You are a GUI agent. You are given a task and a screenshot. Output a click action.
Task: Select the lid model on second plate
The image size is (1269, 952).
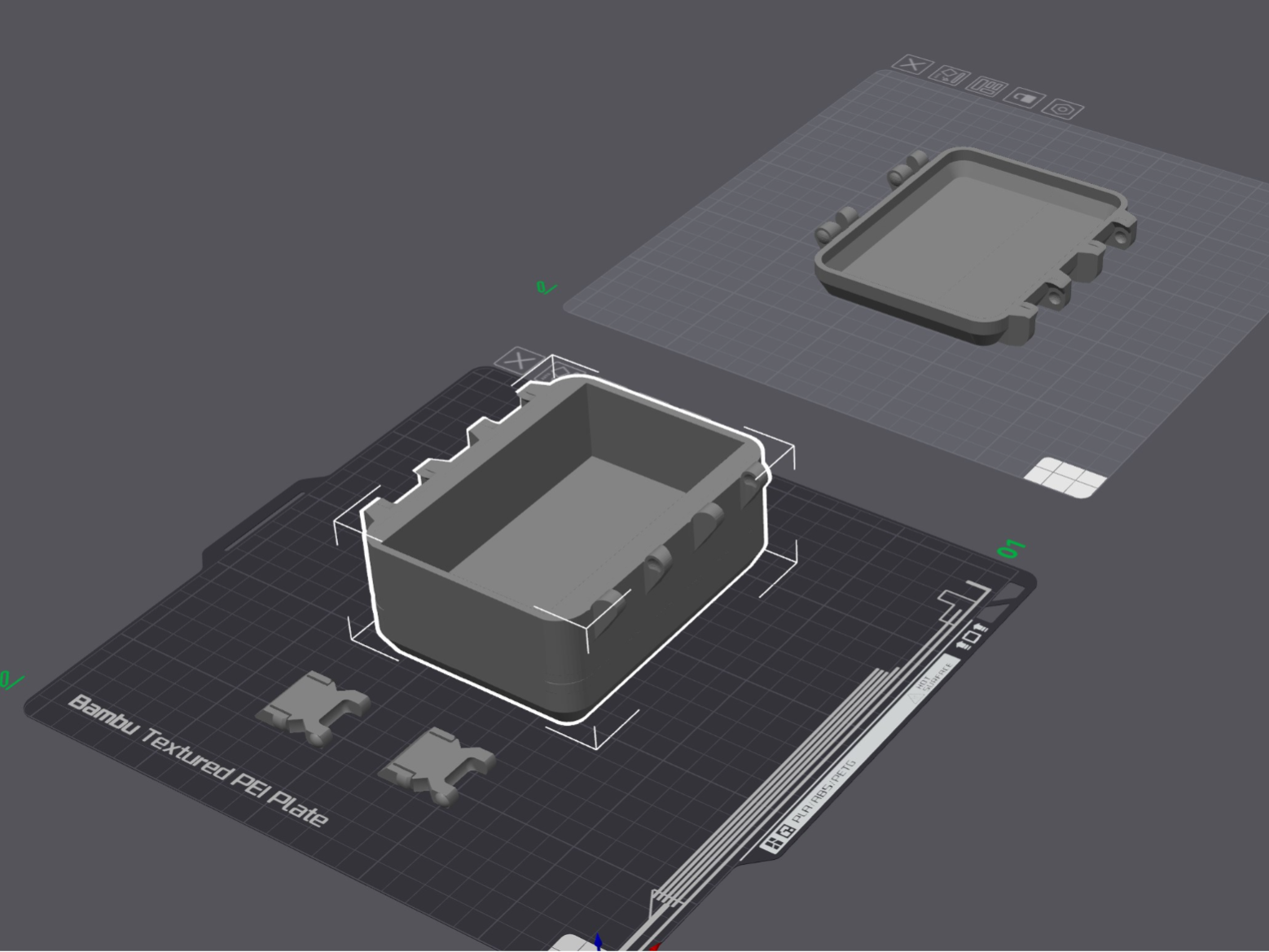coord(975,244)
